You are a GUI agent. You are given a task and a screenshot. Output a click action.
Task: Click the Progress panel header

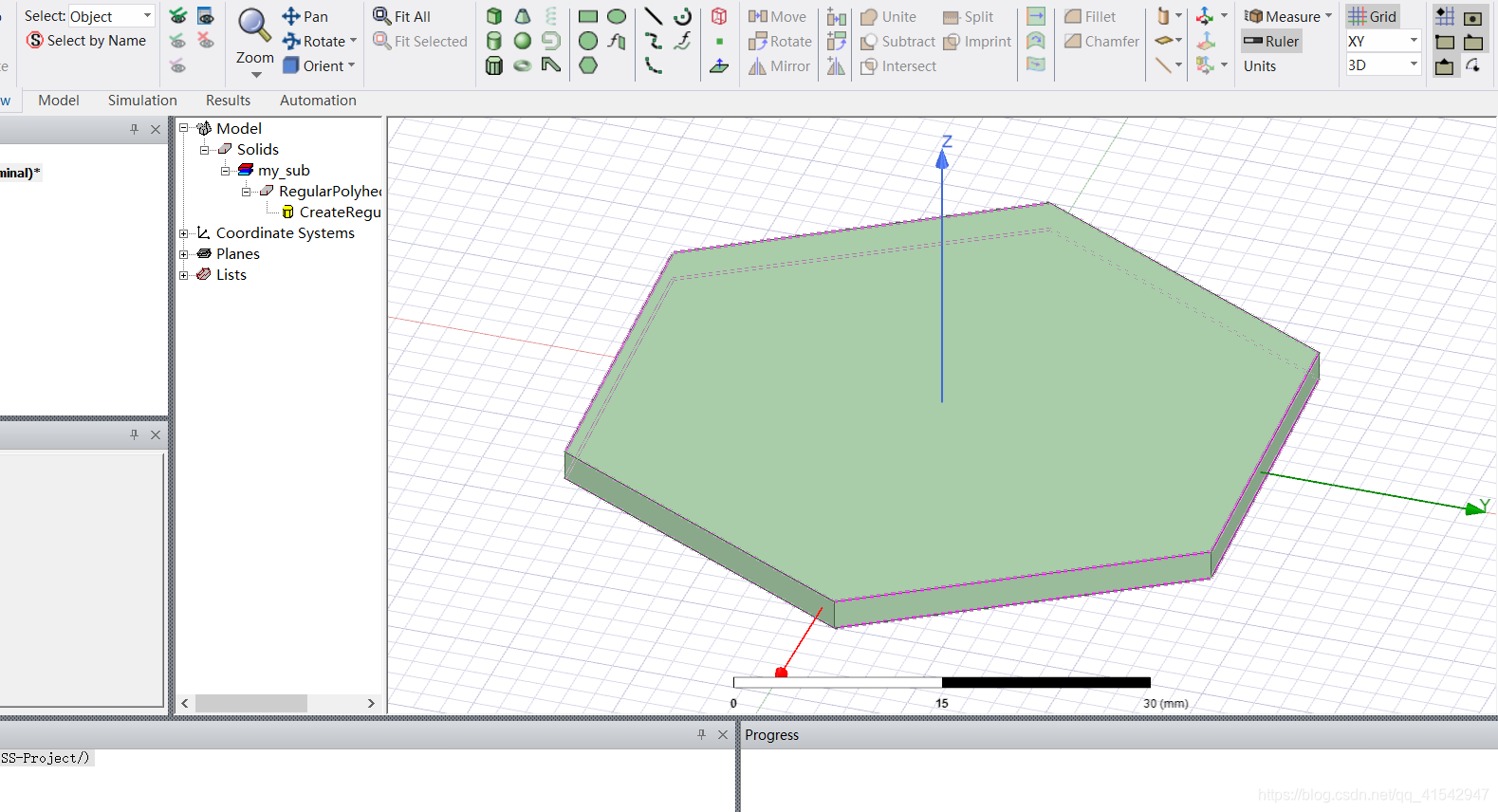coord(1119,735)
